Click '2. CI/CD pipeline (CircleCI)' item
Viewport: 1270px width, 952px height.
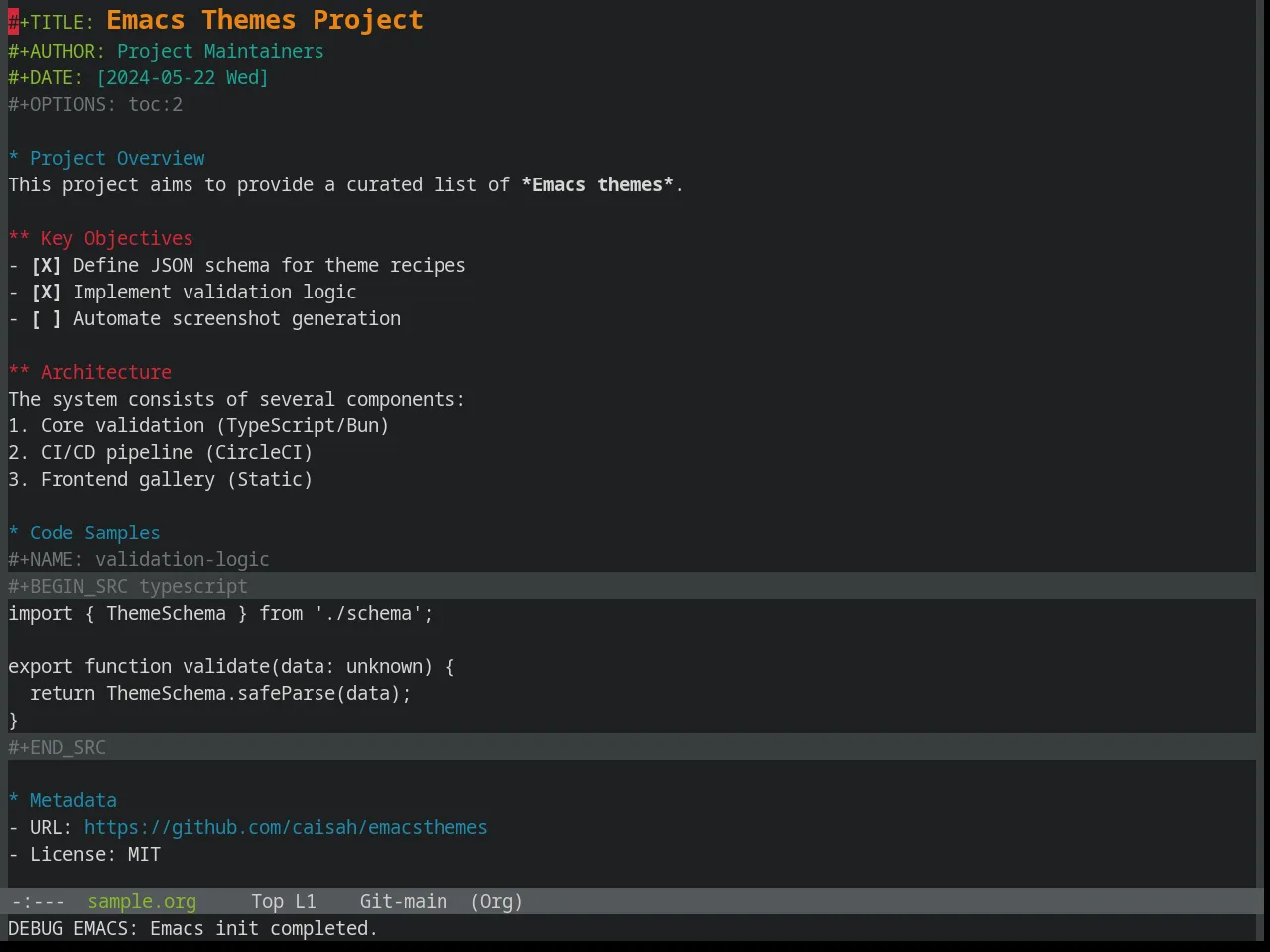point(161,453)
